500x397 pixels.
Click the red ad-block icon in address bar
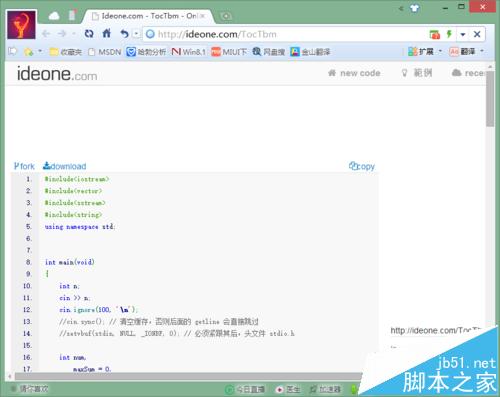point(435,34)
